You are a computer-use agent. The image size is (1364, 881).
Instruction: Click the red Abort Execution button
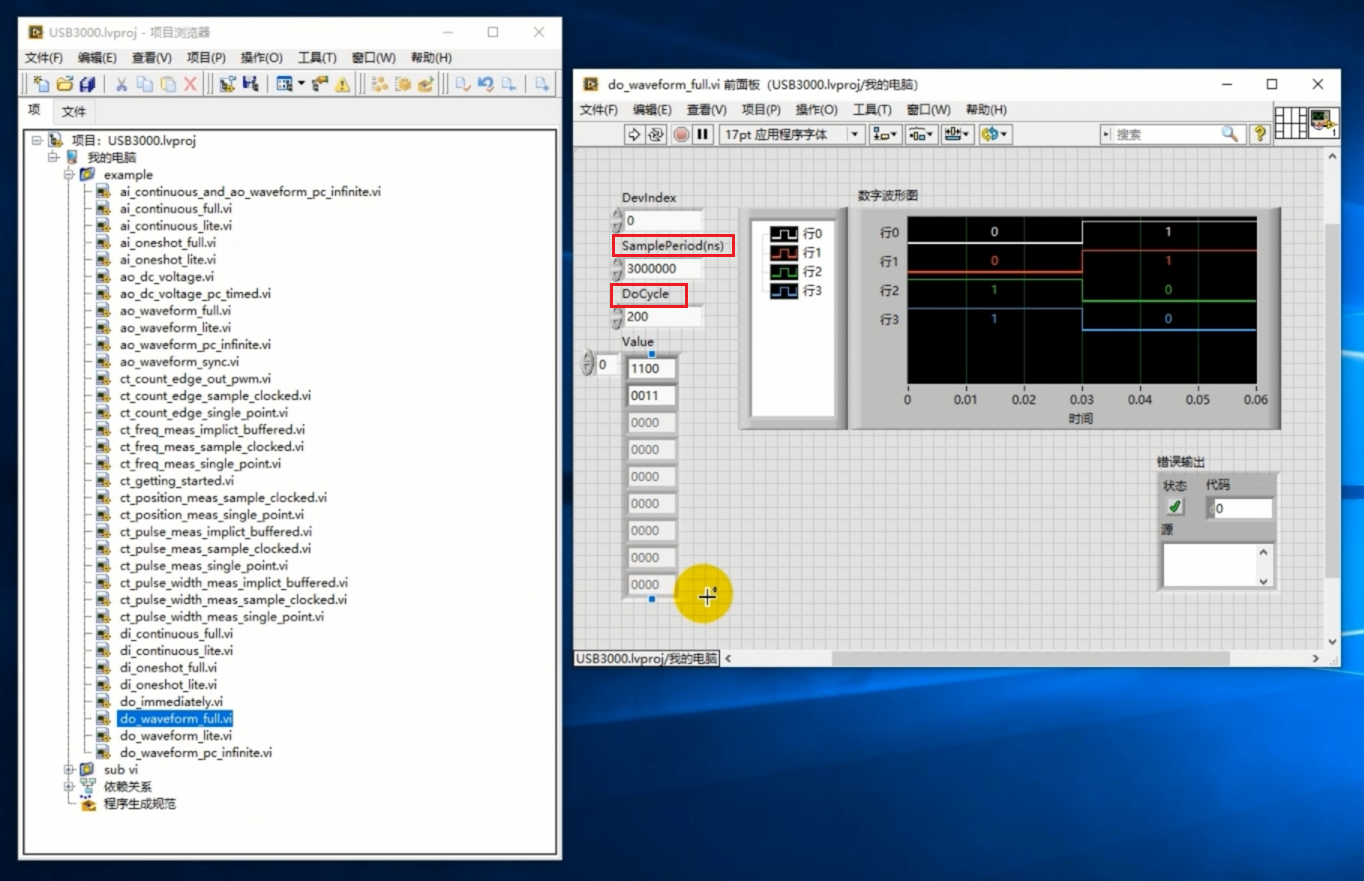click(681, 134)
